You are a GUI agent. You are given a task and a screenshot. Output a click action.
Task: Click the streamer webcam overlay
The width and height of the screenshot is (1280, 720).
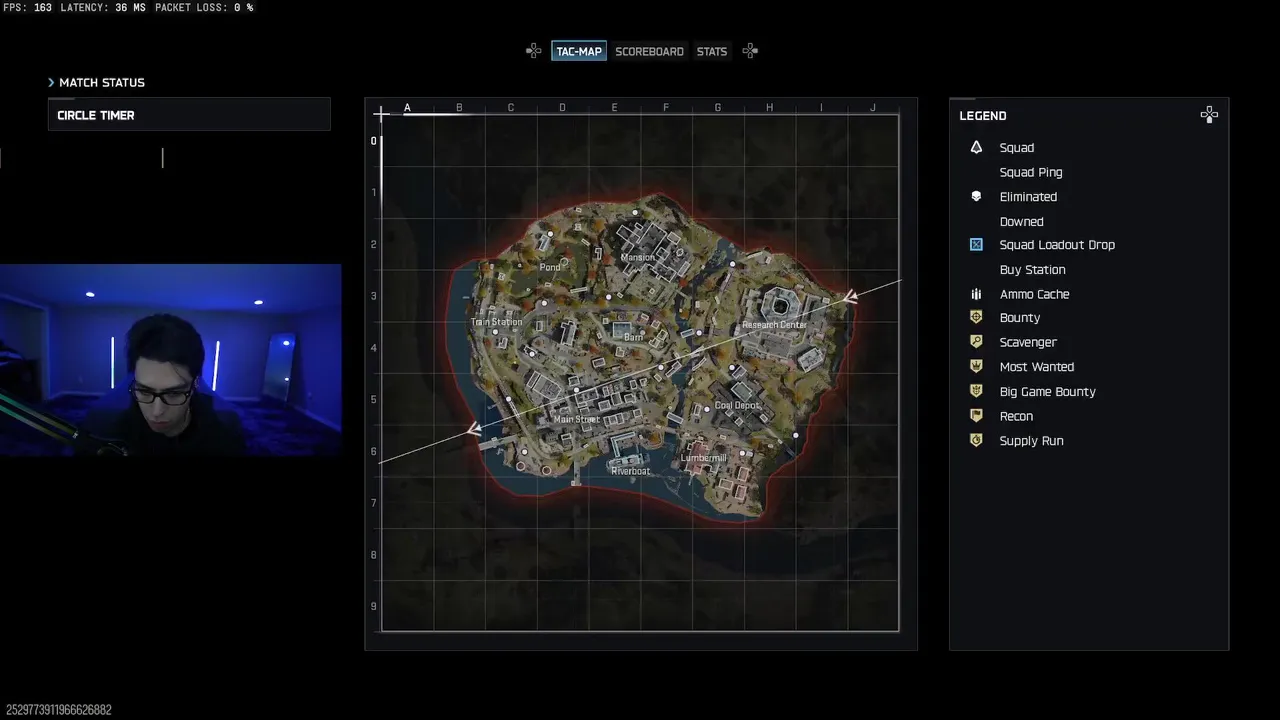tap(170, 360)
